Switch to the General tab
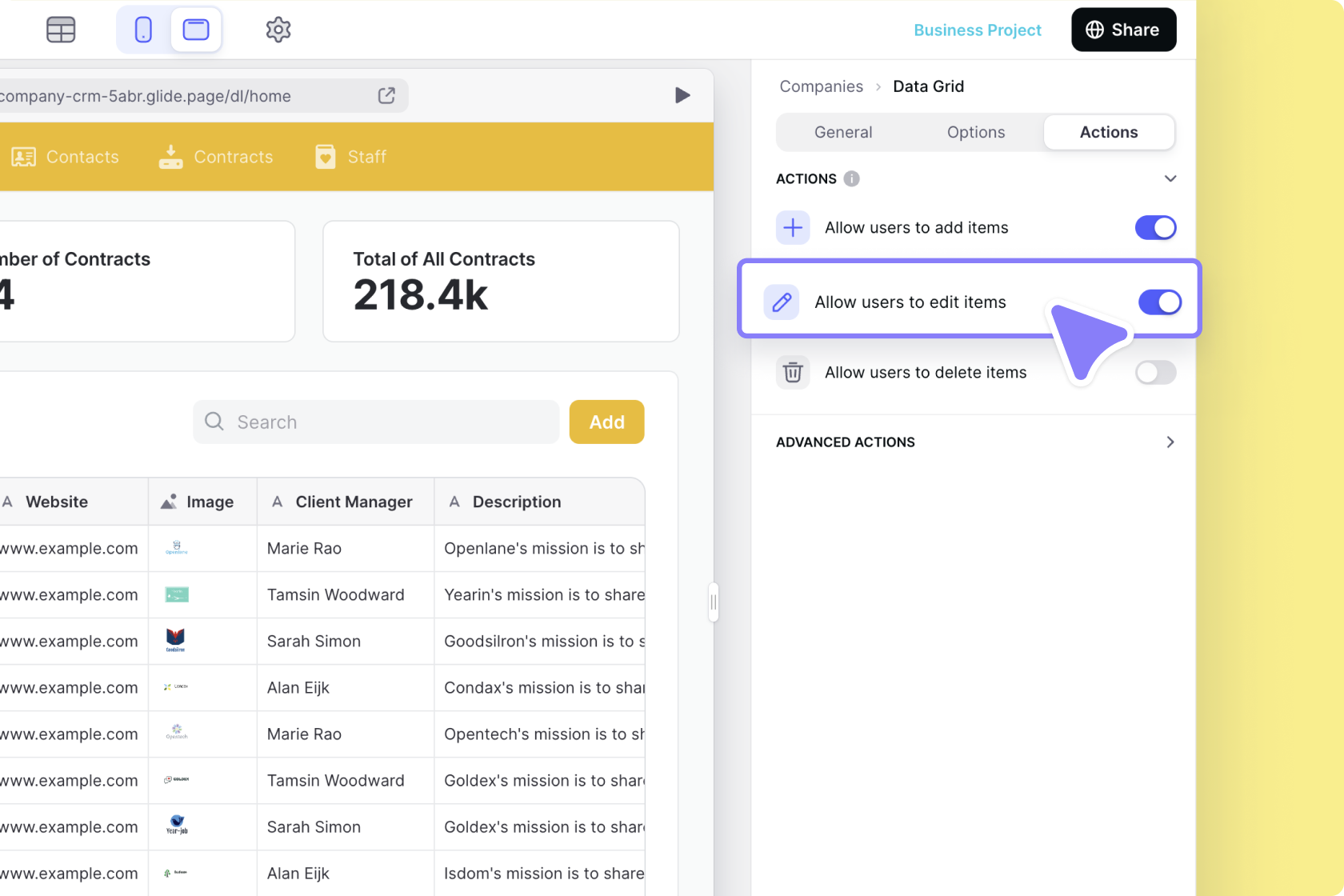The height and width of the screenshot is (896, 1344). [x=843, y=133]
